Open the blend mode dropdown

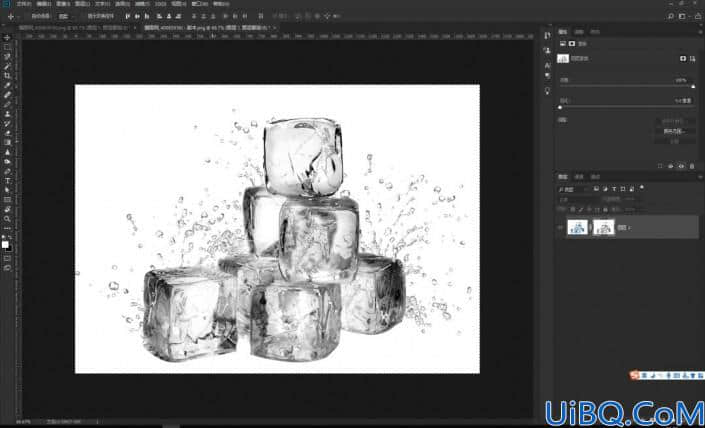pyautogui.click(x=579, y=199)
